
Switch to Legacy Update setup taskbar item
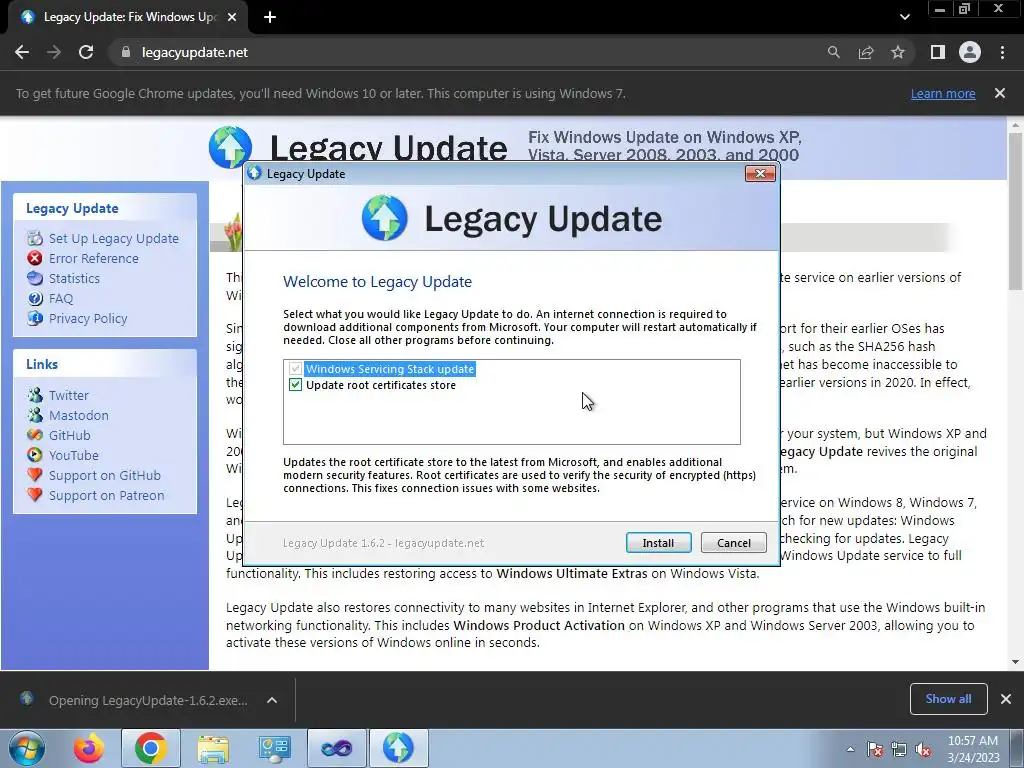398,748
